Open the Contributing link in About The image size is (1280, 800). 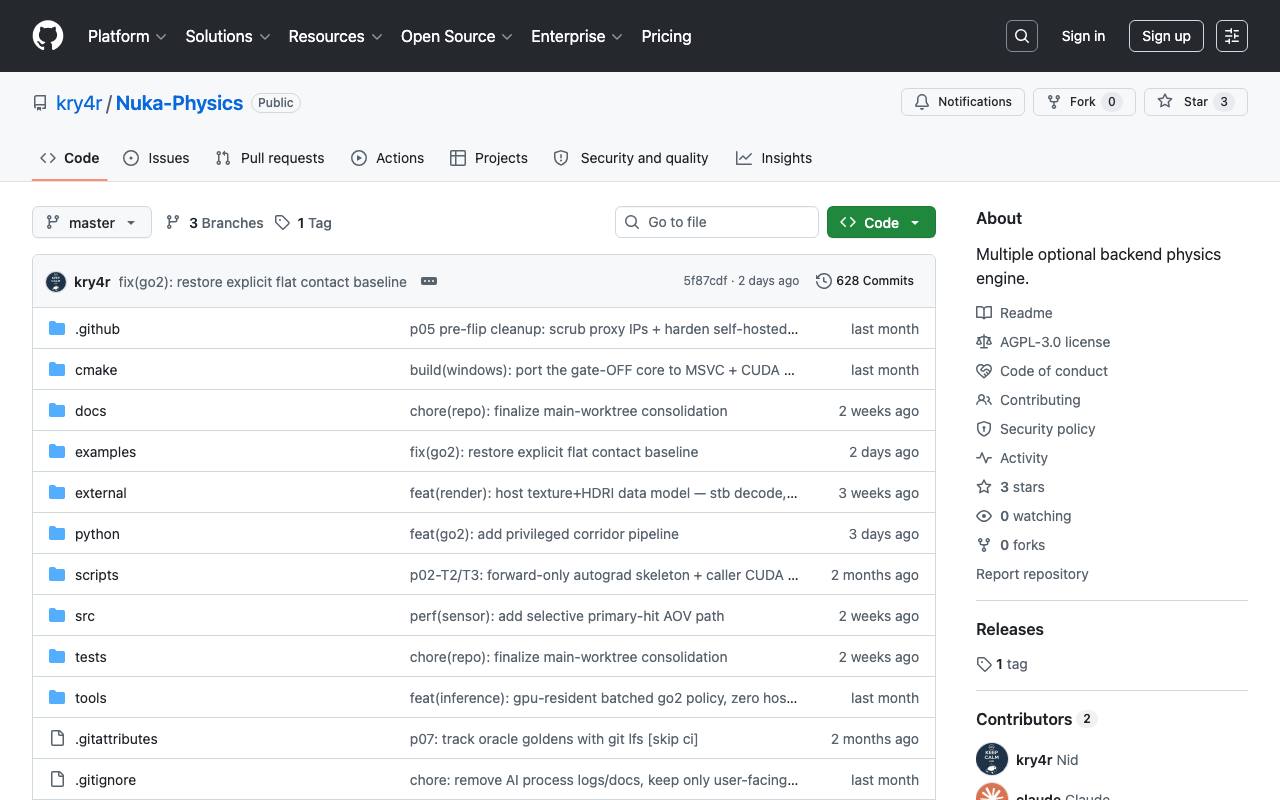click(1040, 400)
